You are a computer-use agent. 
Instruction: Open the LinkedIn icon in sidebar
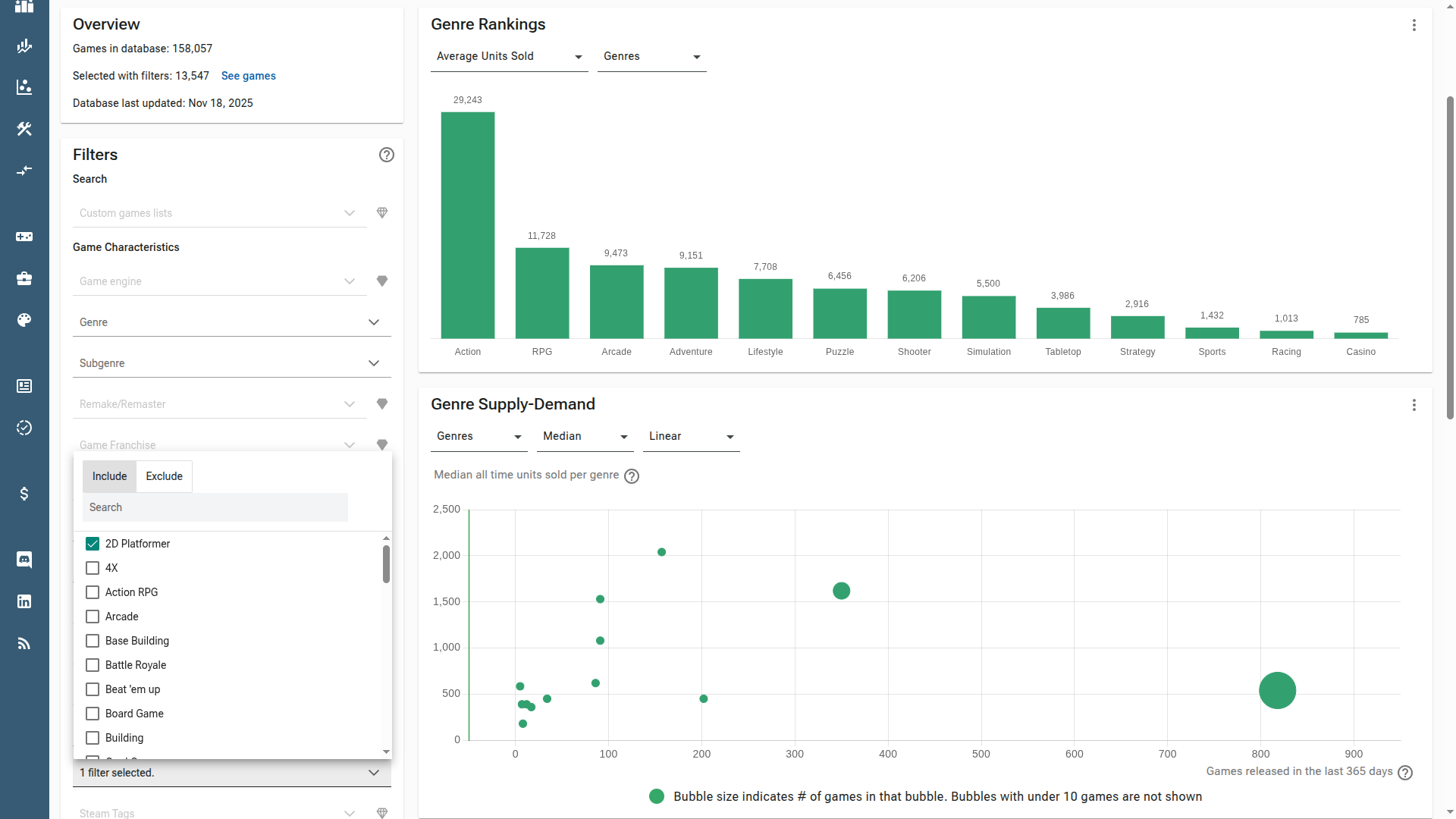[x=24, y=601]
